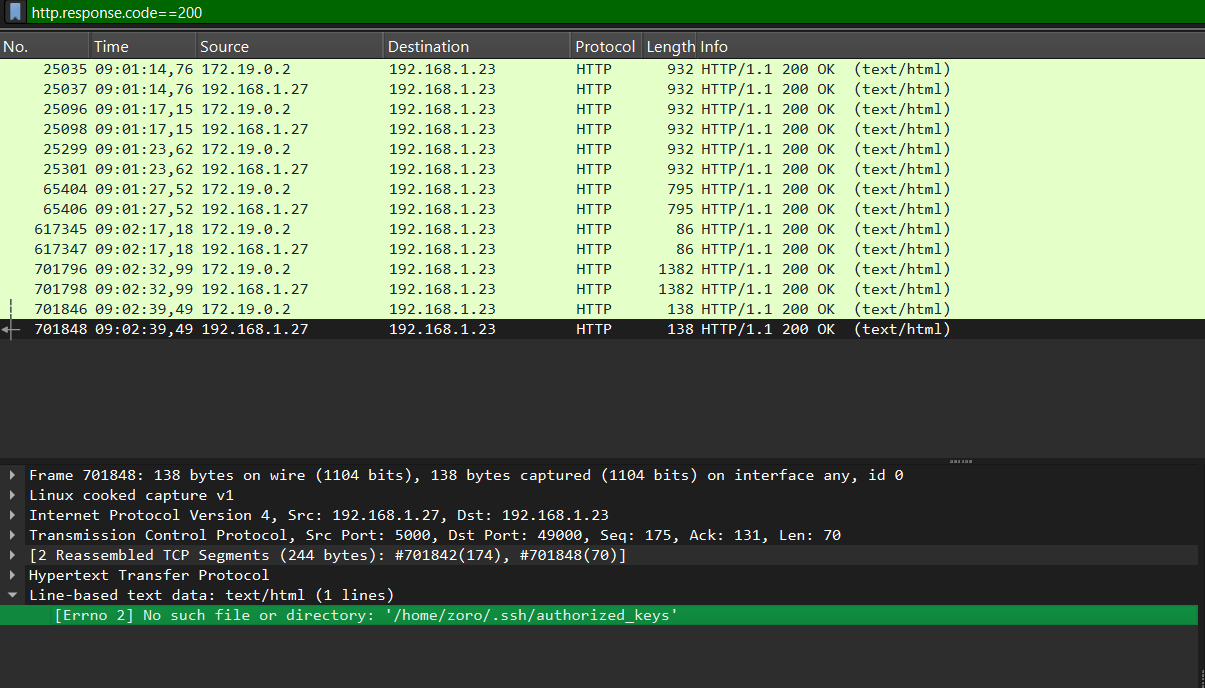Sort by Protocol column header

tap(604, 47)
